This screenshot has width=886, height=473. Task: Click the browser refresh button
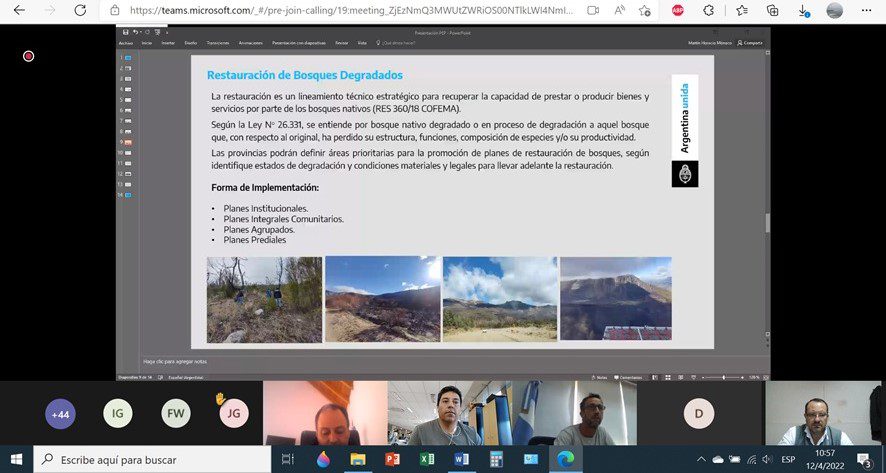tap(87, 10)
